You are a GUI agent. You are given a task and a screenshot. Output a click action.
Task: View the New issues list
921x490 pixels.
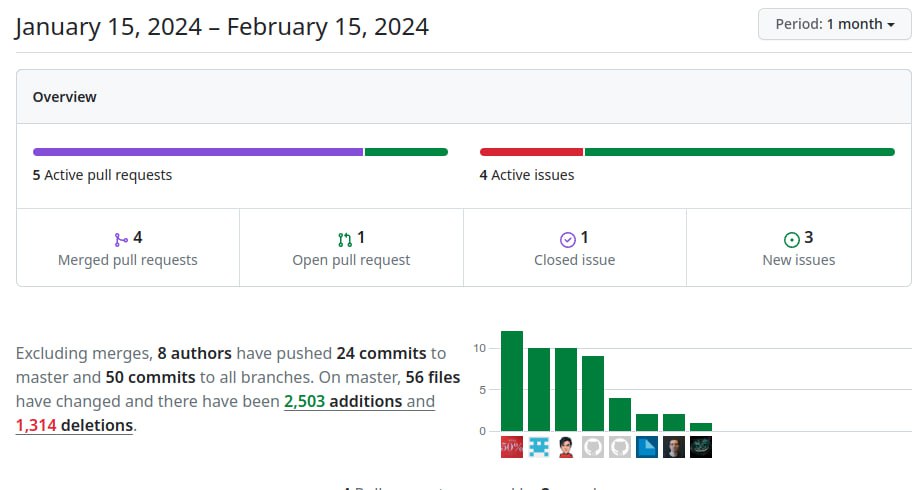798,260
